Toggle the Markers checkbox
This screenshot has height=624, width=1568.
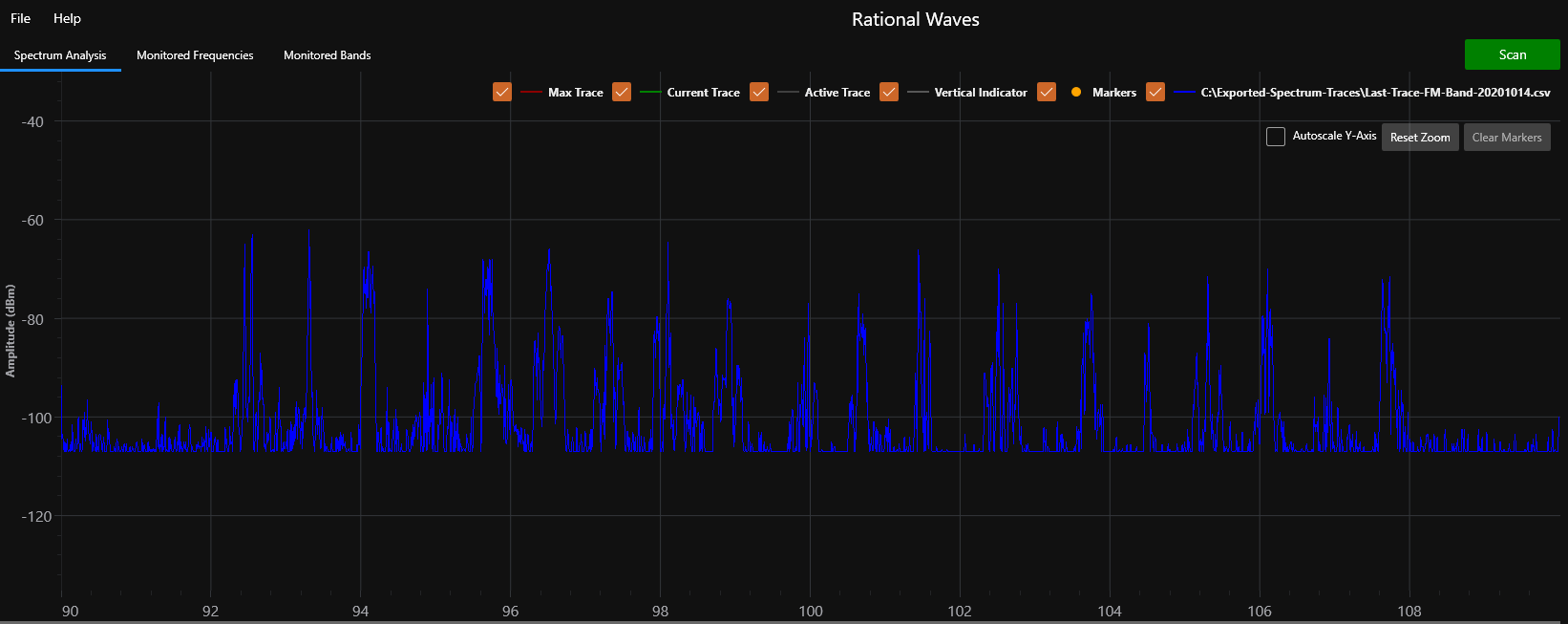1047,92
